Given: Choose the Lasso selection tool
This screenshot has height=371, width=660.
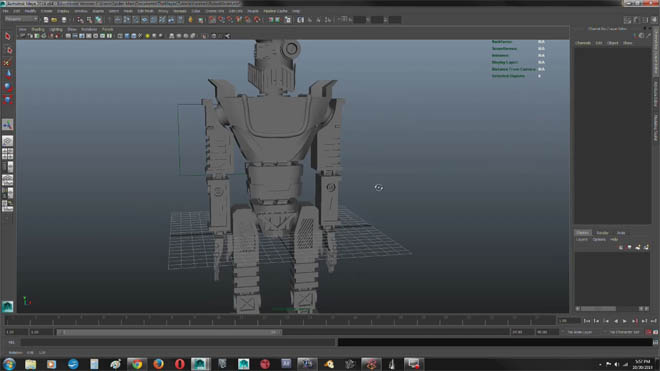Looking at the screenshot, I should pyautogui.click(x=8, y=50).
